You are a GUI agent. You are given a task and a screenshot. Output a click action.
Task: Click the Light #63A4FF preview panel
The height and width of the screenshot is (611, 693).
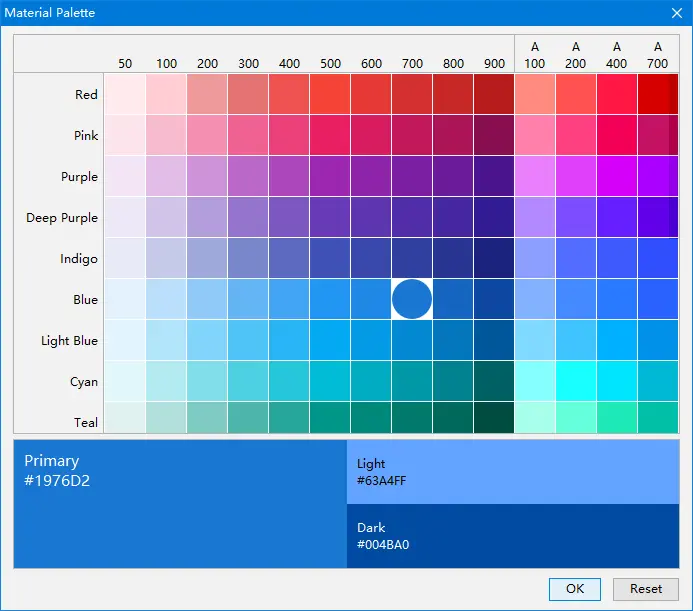pyautogui.click(x=513, y=472)
